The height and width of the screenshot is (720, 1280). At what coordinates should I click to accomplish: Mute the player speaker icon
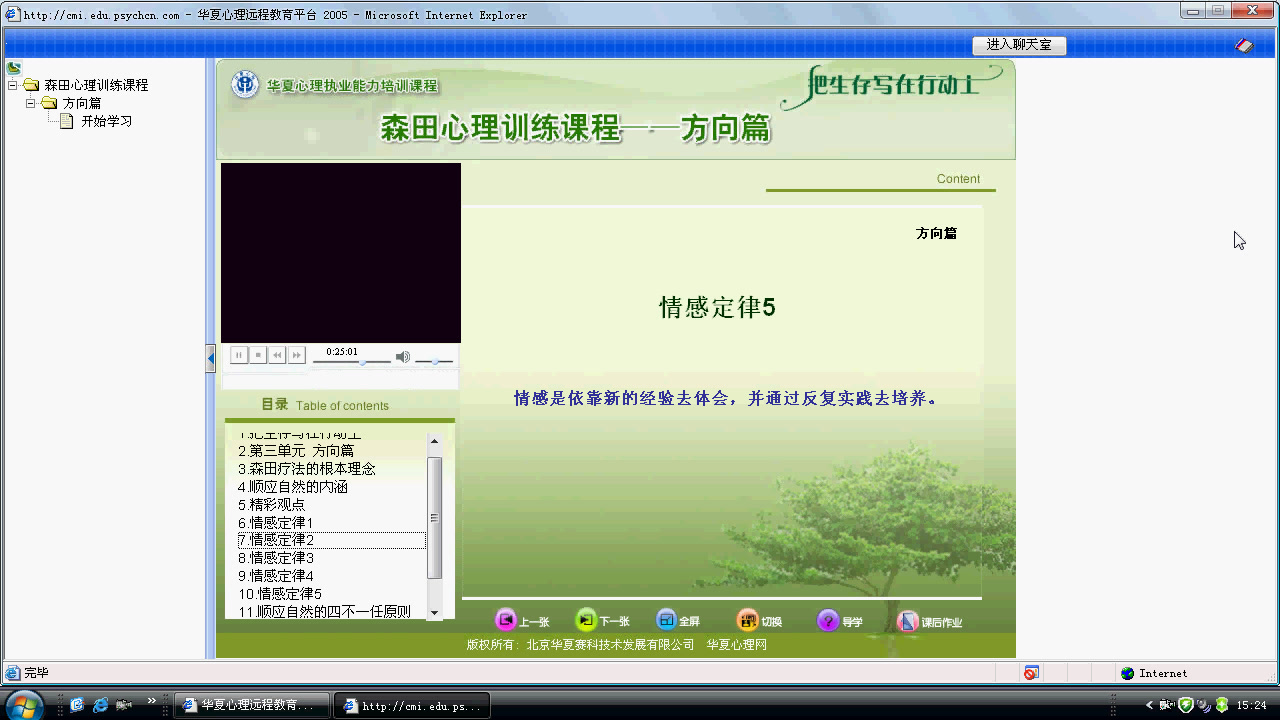point(403,356)
